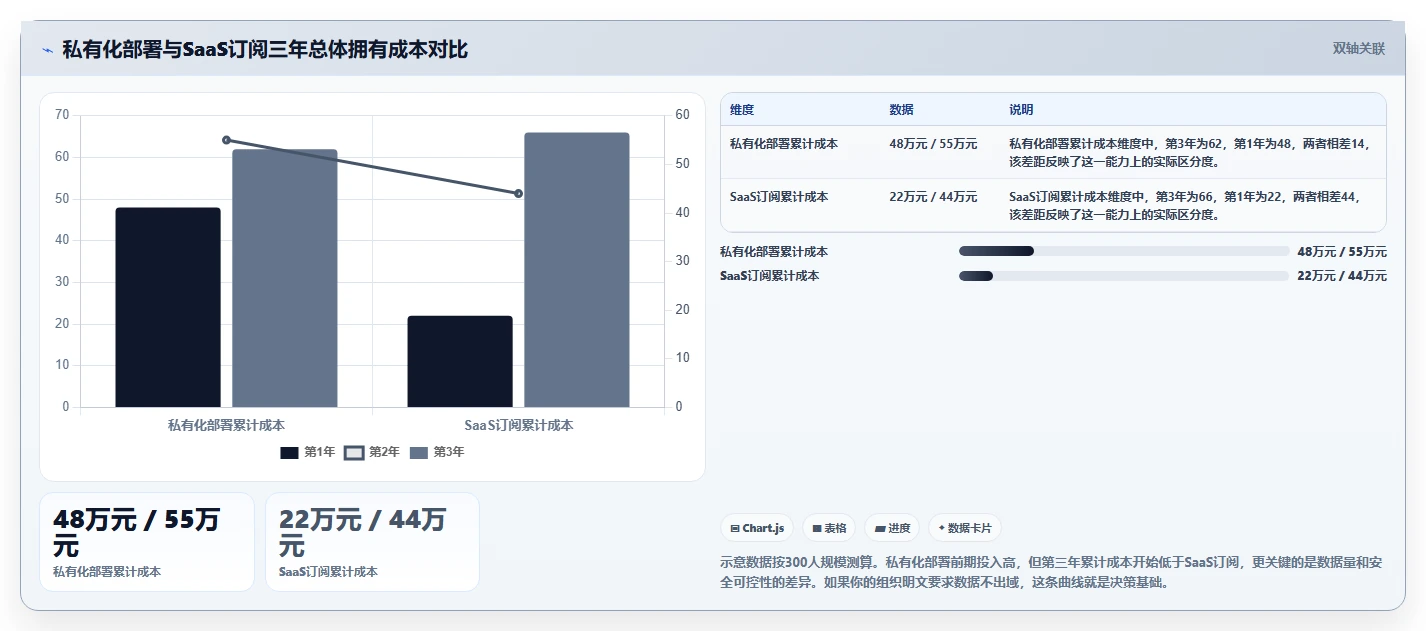Click the 表格 chip
This screenshot has width=1426, height=631.
[x=829, y=528]
